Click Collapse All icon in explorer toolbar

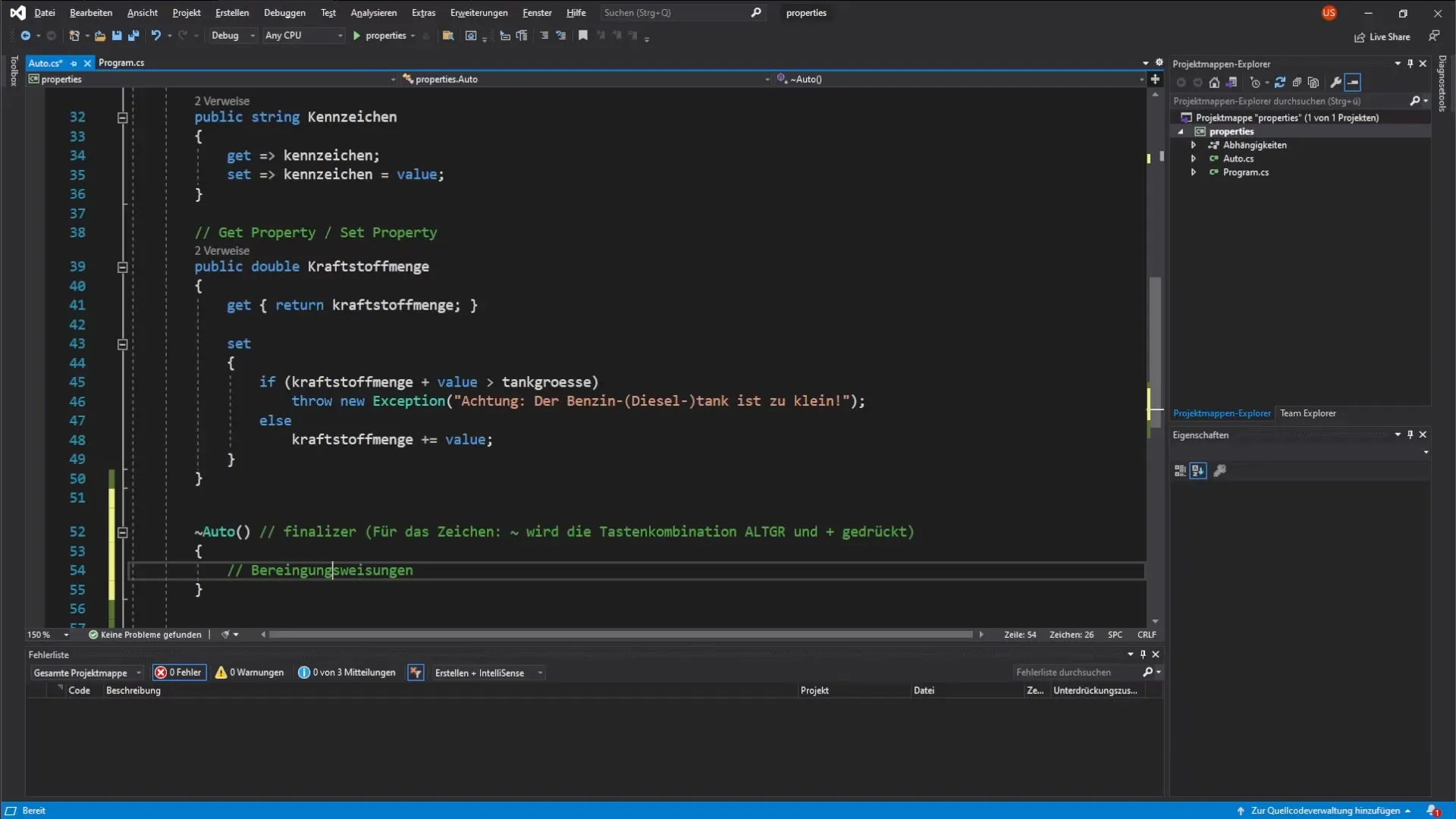[x=1297, y=83]
